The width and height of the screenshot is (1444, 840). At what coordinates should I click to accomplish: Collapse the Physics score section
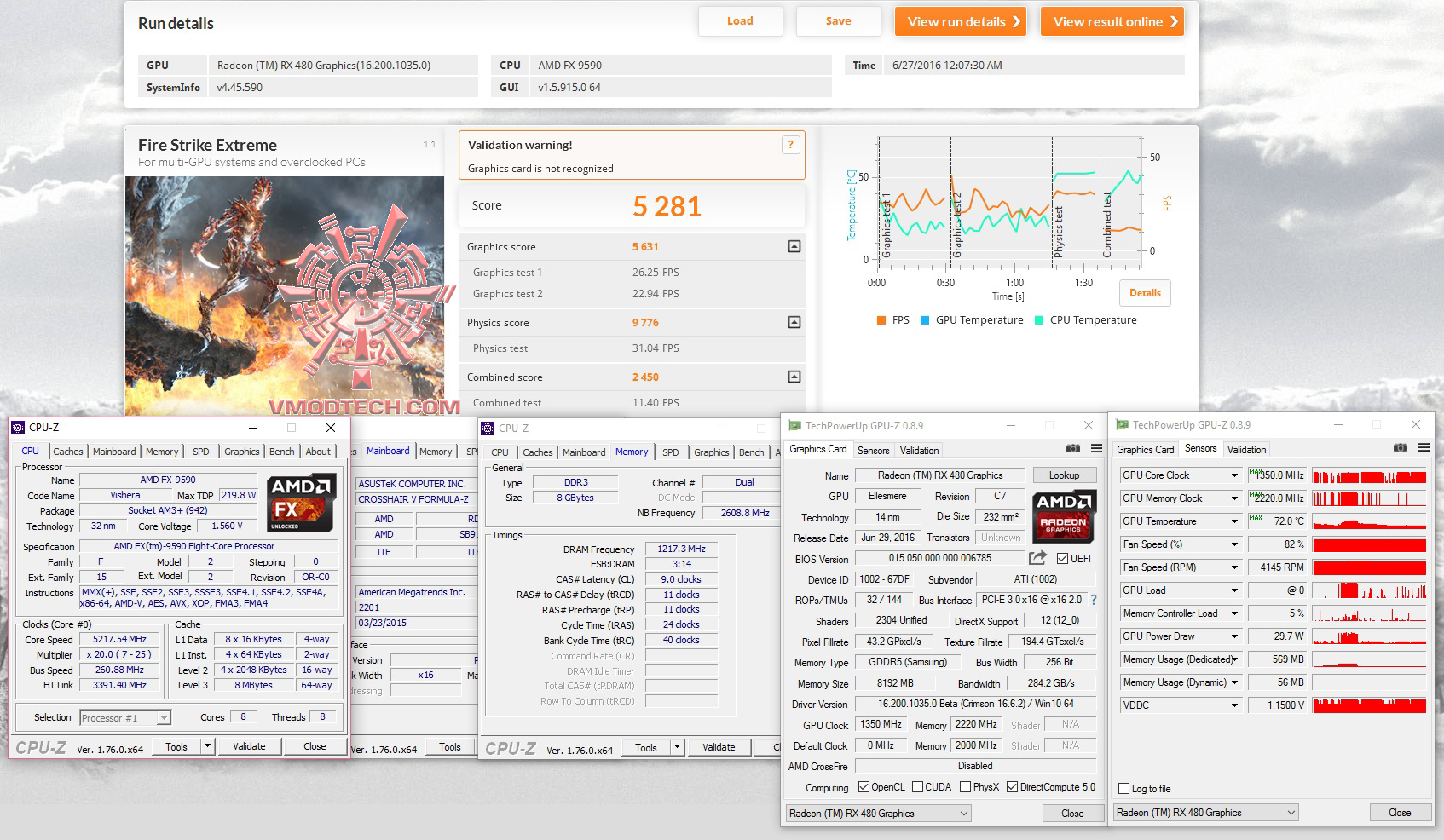coord(794,323)
